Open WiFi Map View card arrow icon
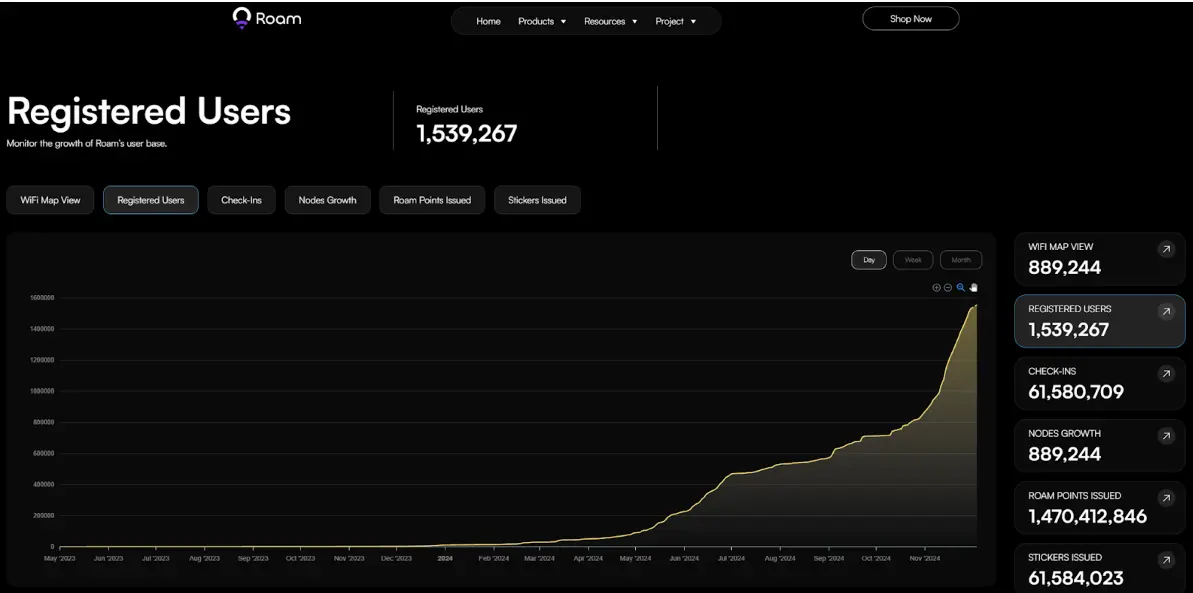 1166,249
